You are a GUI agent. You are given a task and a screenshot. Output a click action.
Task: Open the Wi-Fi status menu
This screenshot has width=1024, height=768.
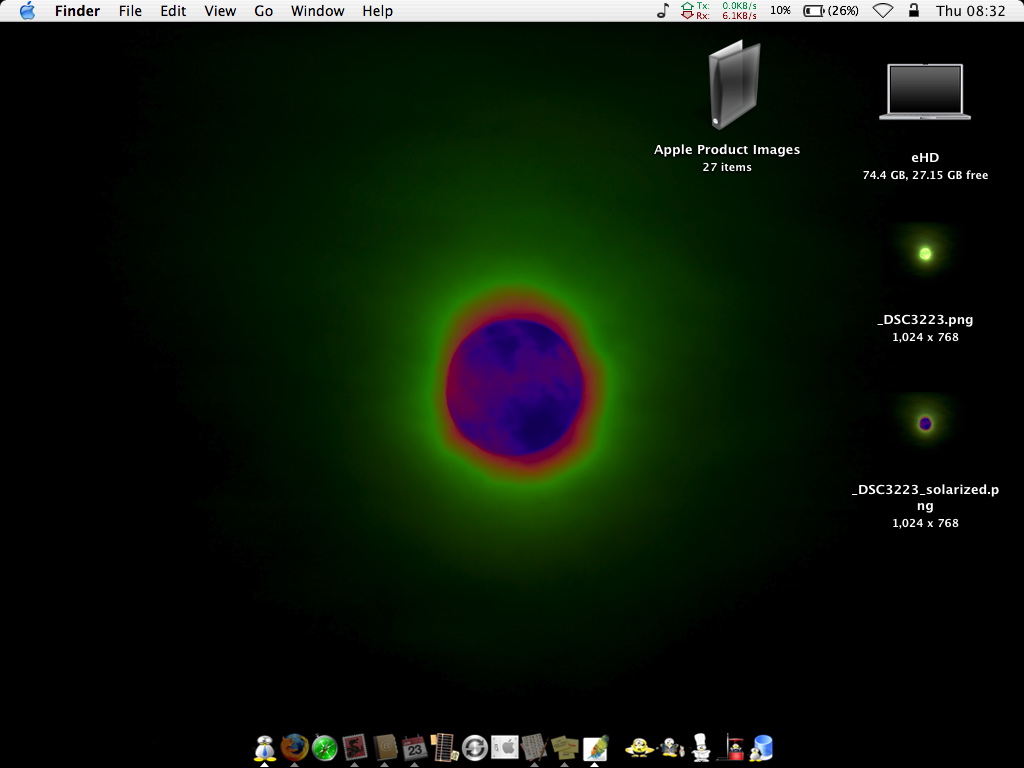pyautogui.click(x=882, y=11)
